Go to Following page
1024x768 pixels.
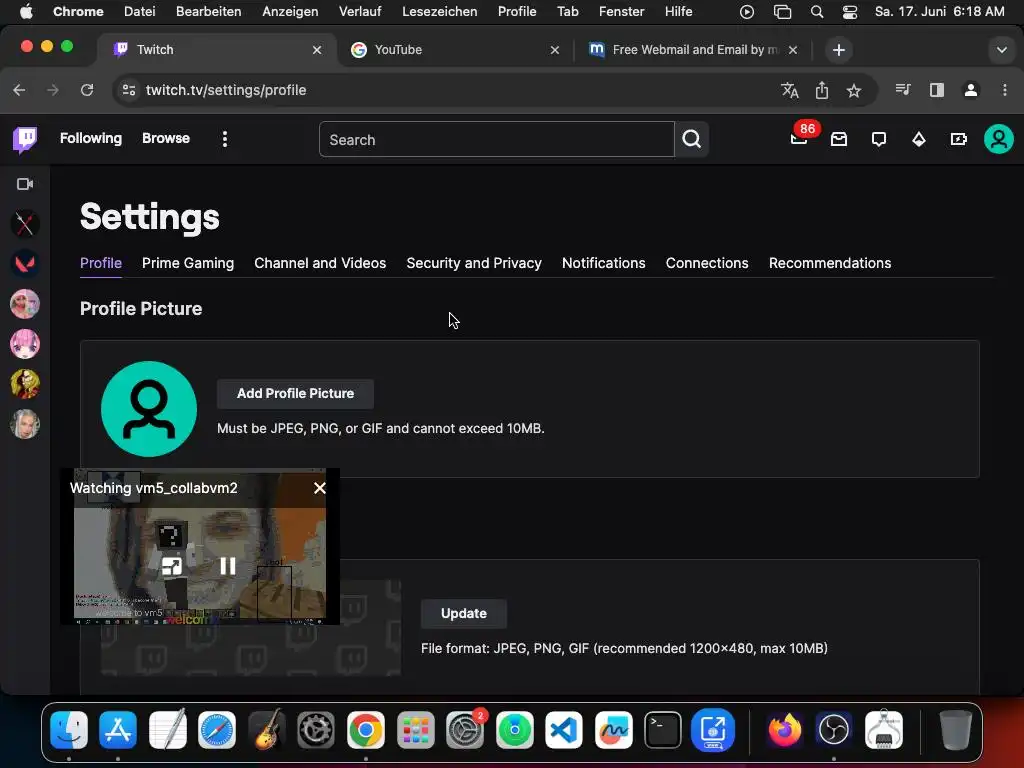pyautogui.click(x=91, y=138)
